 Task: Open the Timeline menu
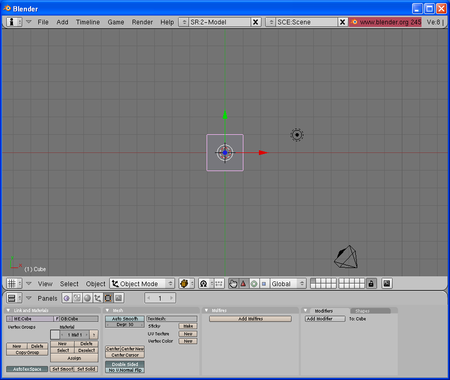click(88, 22)
